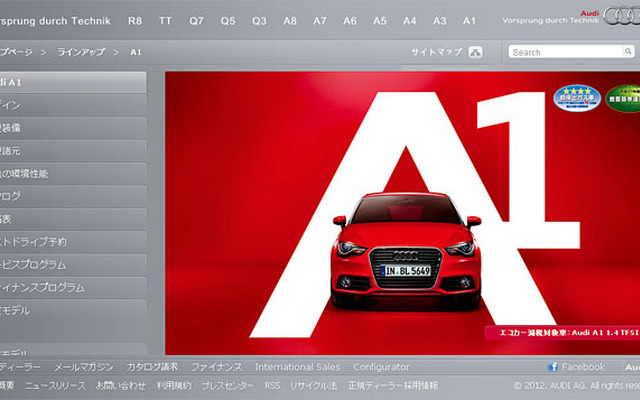Click the Facebook text link

click(x=583, y=367)
